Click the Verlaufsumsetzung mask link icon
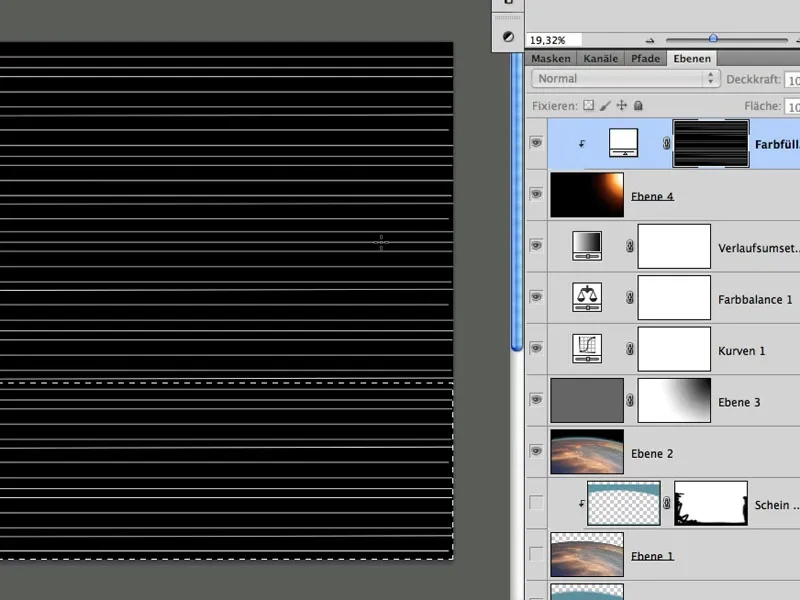 pyautogui.click(x=630, y=246)
